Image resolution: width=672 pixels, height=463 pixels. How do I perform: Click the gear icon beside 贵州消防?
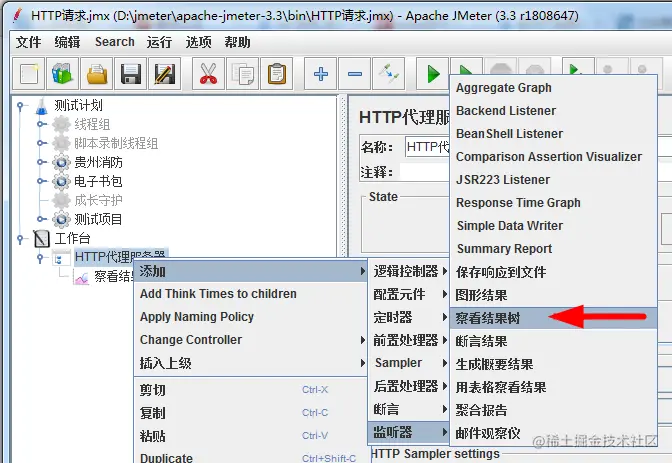point(61,162)
